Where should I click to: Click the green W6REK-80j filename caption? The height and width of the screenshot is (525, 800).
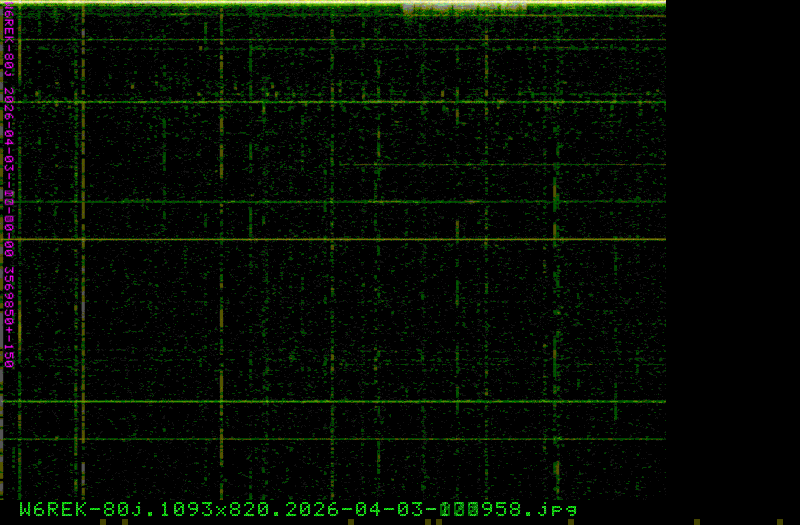click(297, 509)
